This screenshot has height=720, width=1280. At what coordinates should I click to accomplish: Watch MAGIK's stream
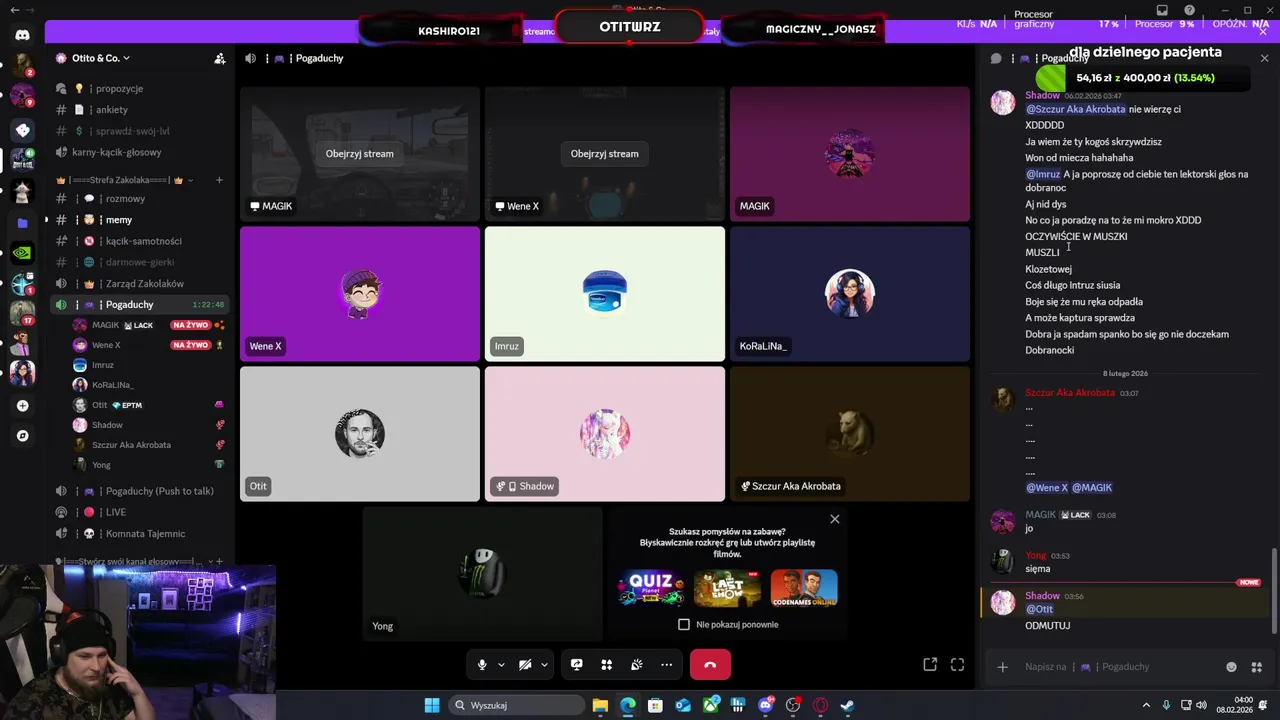tap(359, 154)
